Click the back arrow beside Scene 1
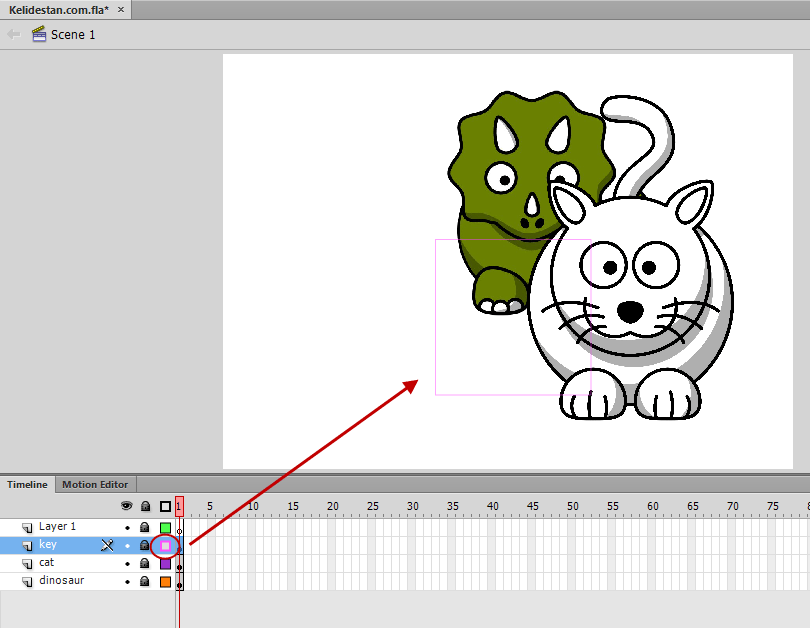This screenshot has height=628, width=810. pos(13,35)
